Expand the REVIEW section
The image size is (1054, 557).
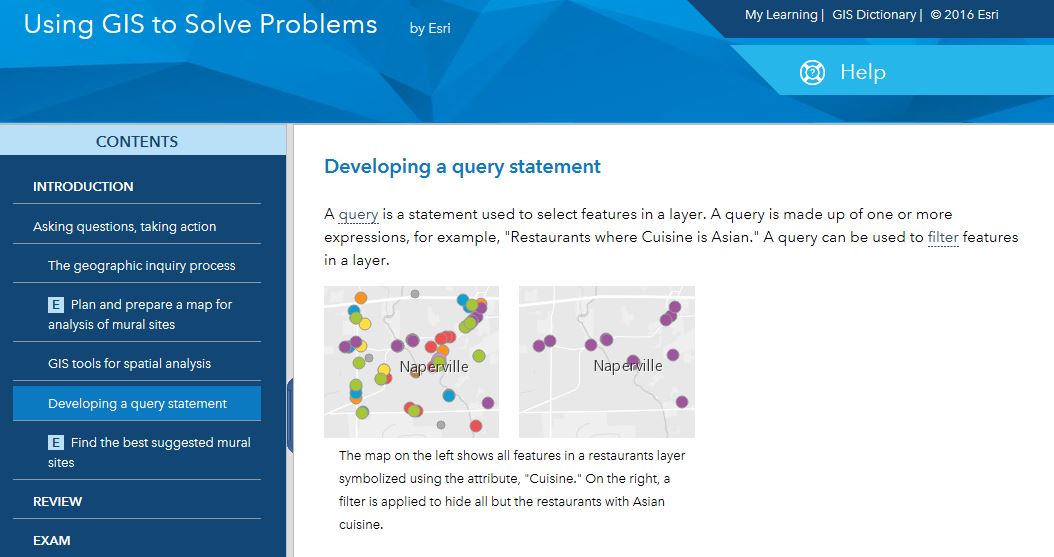[58, 501]
